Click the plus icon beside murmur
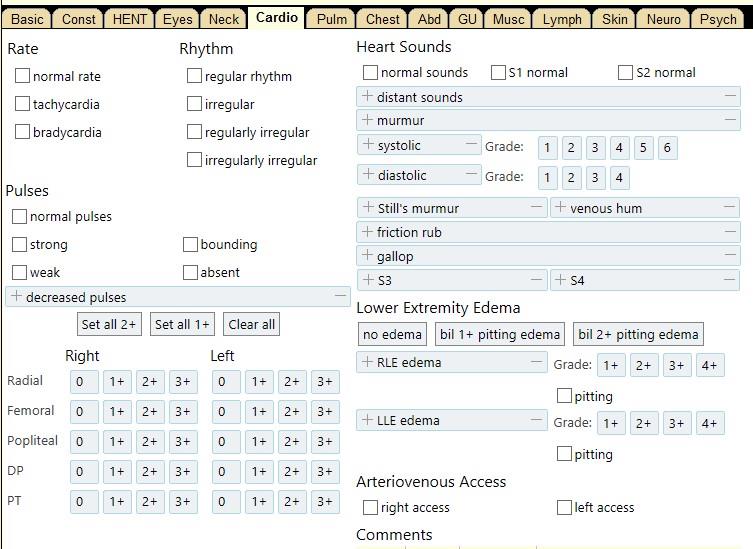 click(x=367, y=120)
